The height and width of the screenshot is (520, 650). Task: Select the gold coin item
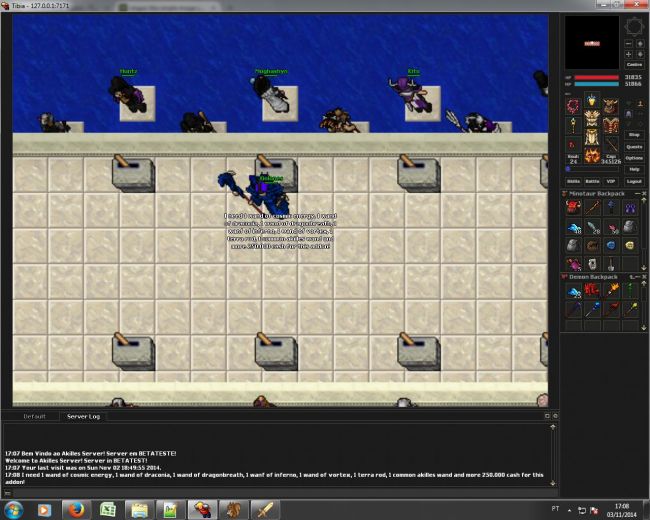(629, 245)
